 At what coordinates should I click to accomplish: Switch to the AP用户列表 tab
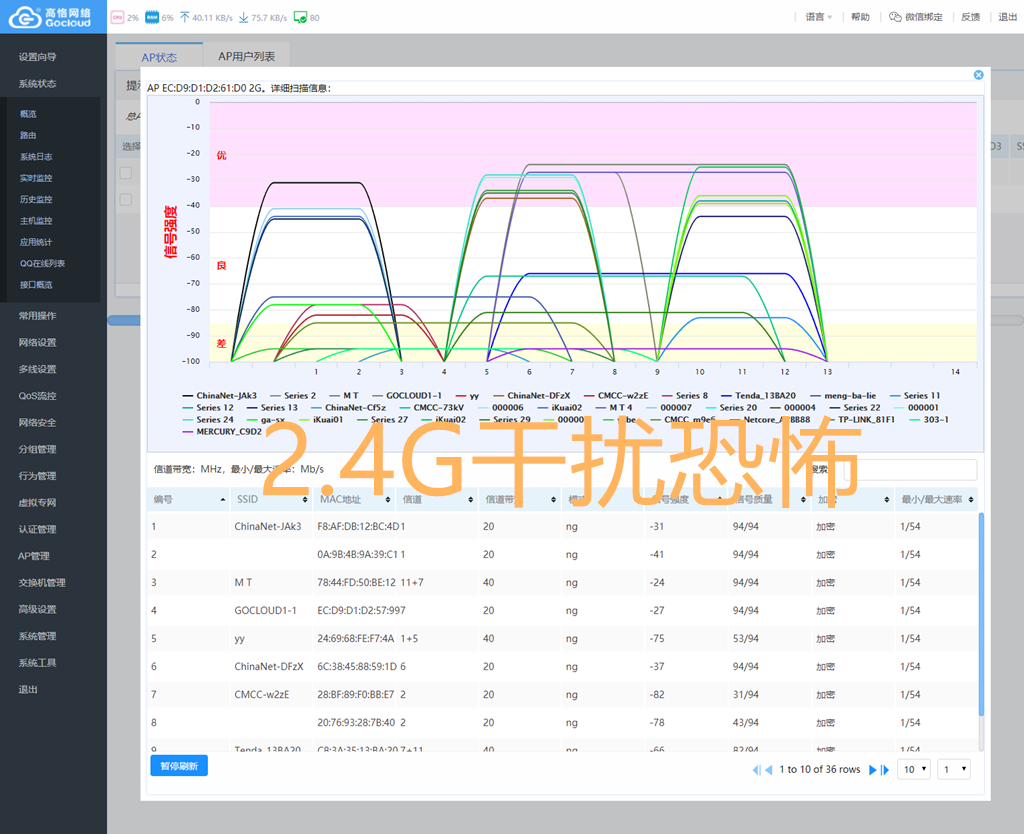pos(246,57)
